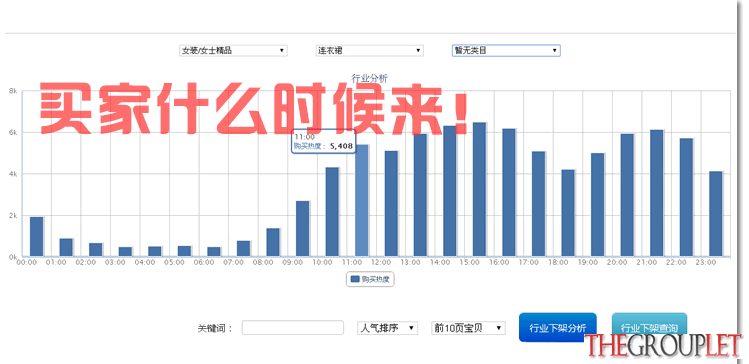Toggle the 购买热度 legend series
749x364 pixels.
(x=370, y=279)
